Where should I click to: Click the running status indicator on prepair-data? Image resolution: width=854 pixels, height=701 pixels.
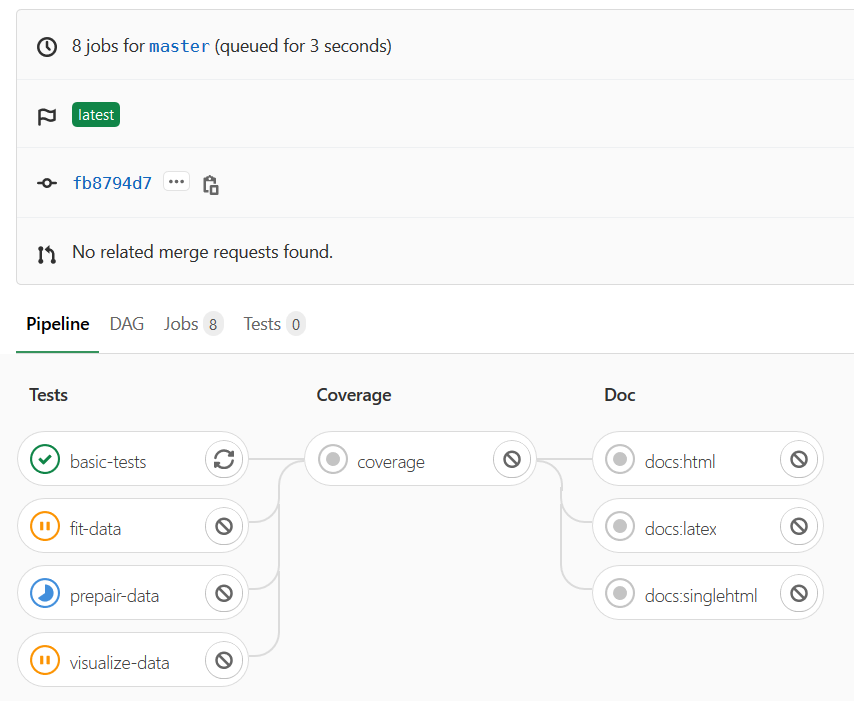44,593
